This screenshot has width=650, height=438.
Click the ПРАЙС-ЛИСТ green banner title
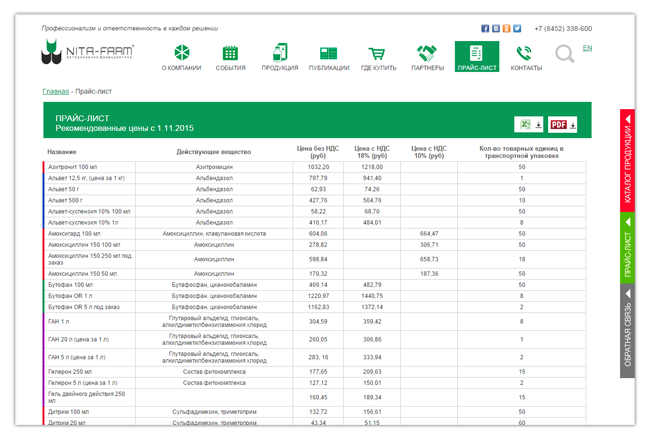pyautogui.click(x=82, y=119)
